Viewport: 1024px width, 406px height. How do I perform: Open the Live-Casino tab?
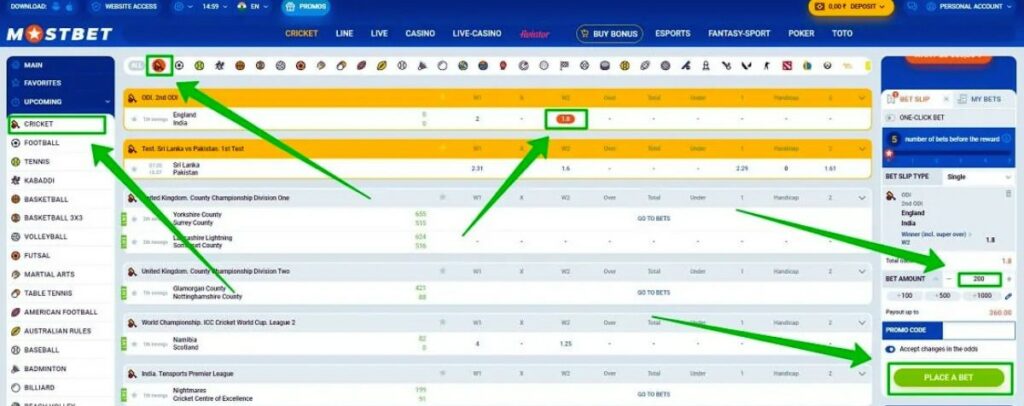[x=477, y=33]
